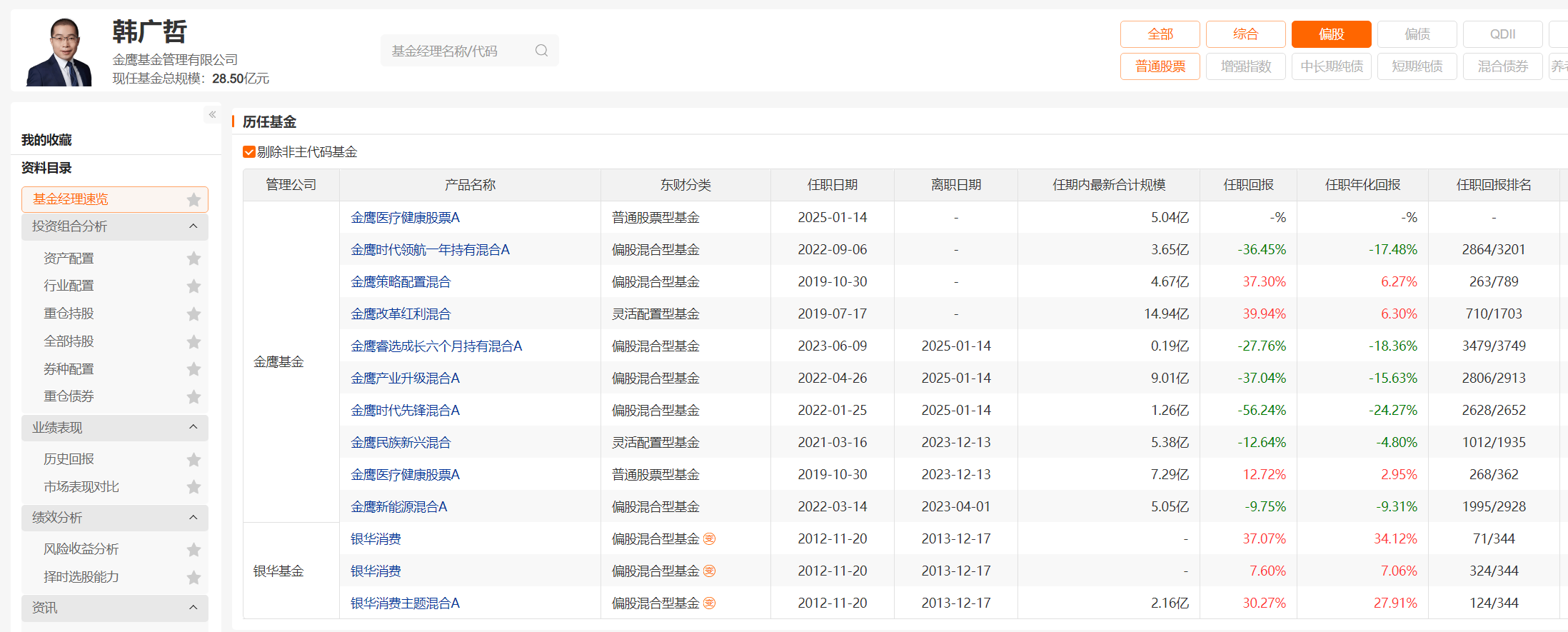The height and width of the screenshot is (632, 1568).
Task: Open 资产配置 in the sidebar
Action: click(69, 259)
